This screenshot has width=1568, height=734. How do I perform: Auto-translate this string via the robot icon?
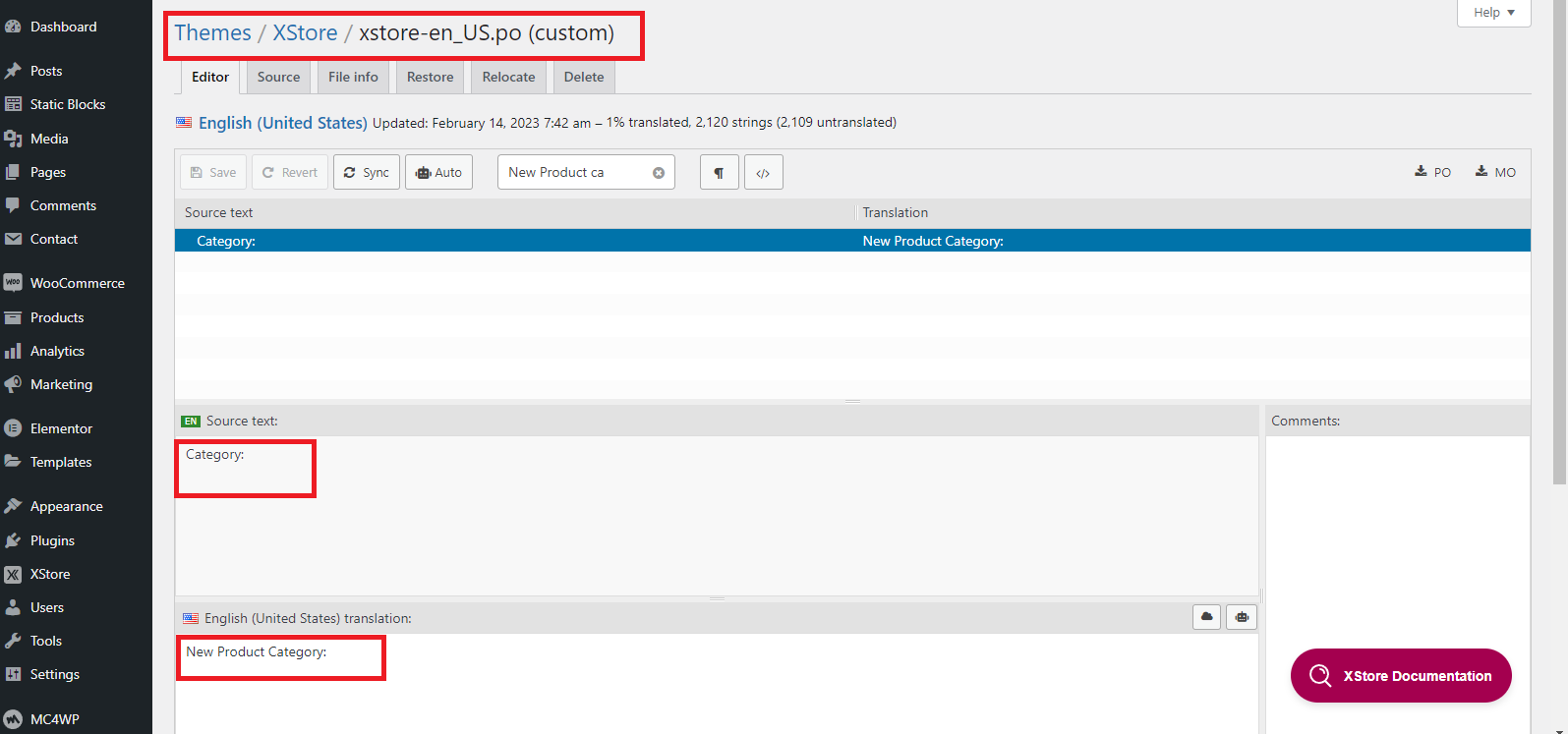click(x=1242, y=616)
